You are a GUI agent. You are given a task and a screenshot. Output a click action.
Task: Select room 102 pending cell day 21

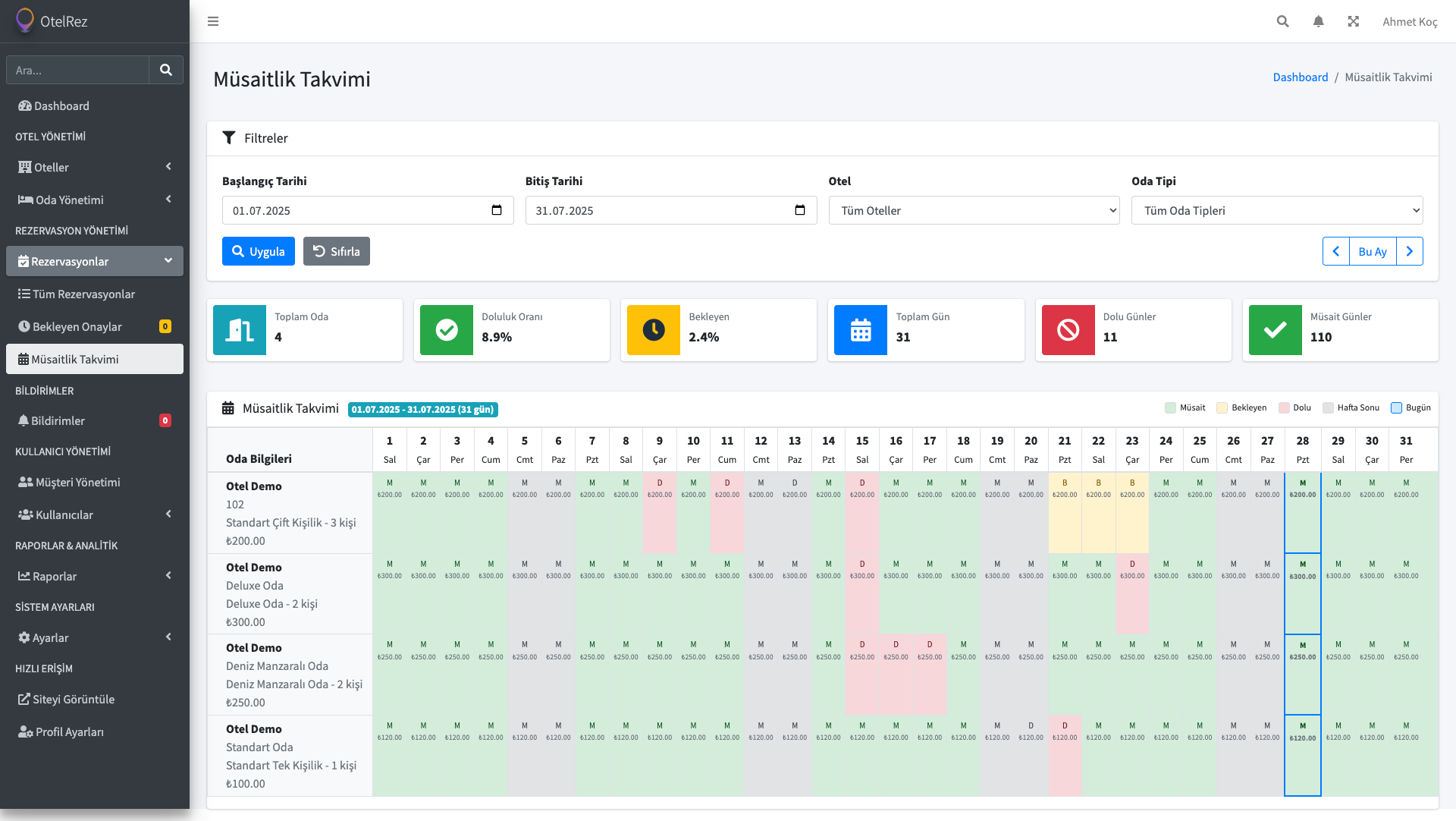click(1065, 513)
